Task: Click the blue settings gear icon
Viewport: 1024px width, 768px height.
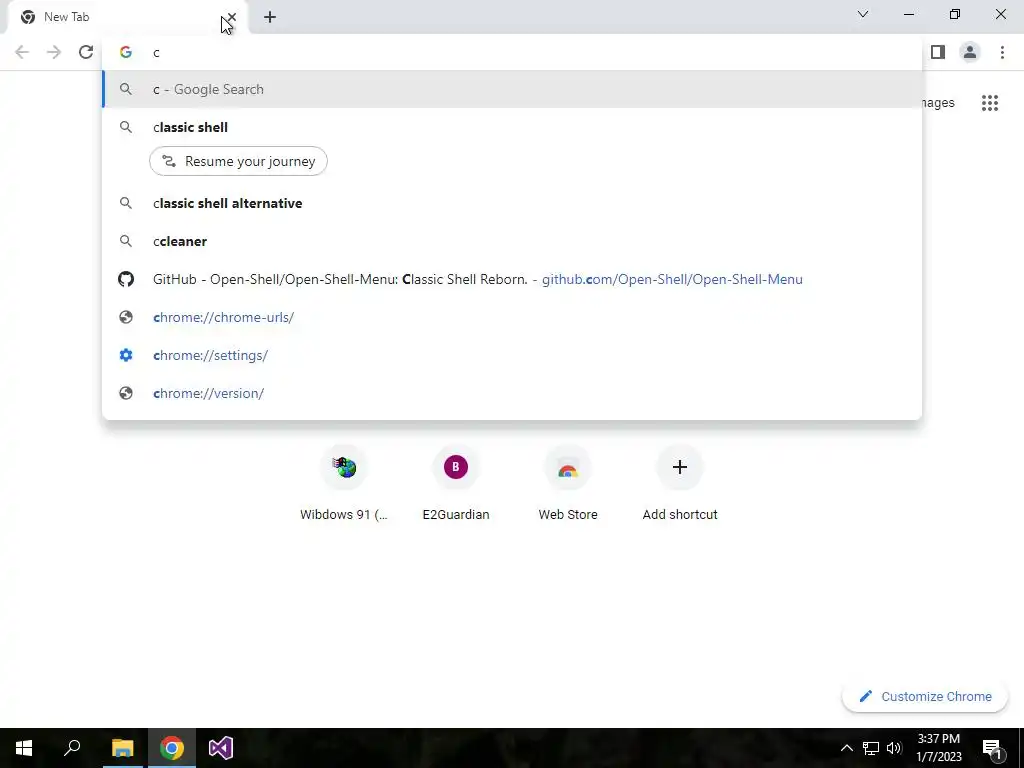Action: 126,355
